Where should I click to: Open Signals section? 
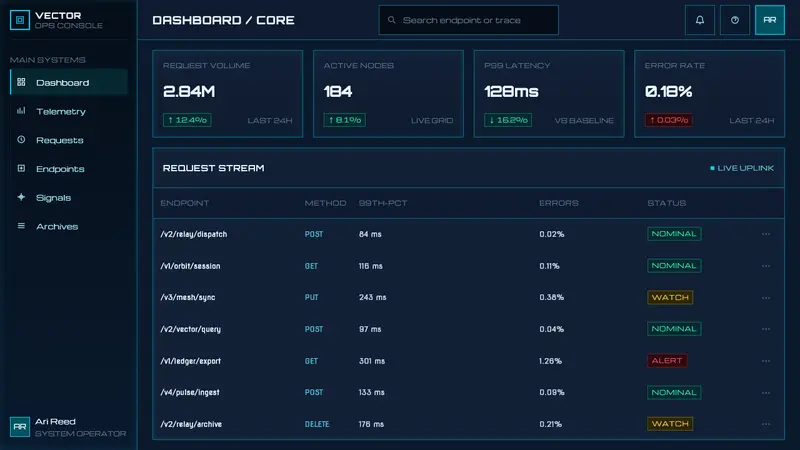68,197
